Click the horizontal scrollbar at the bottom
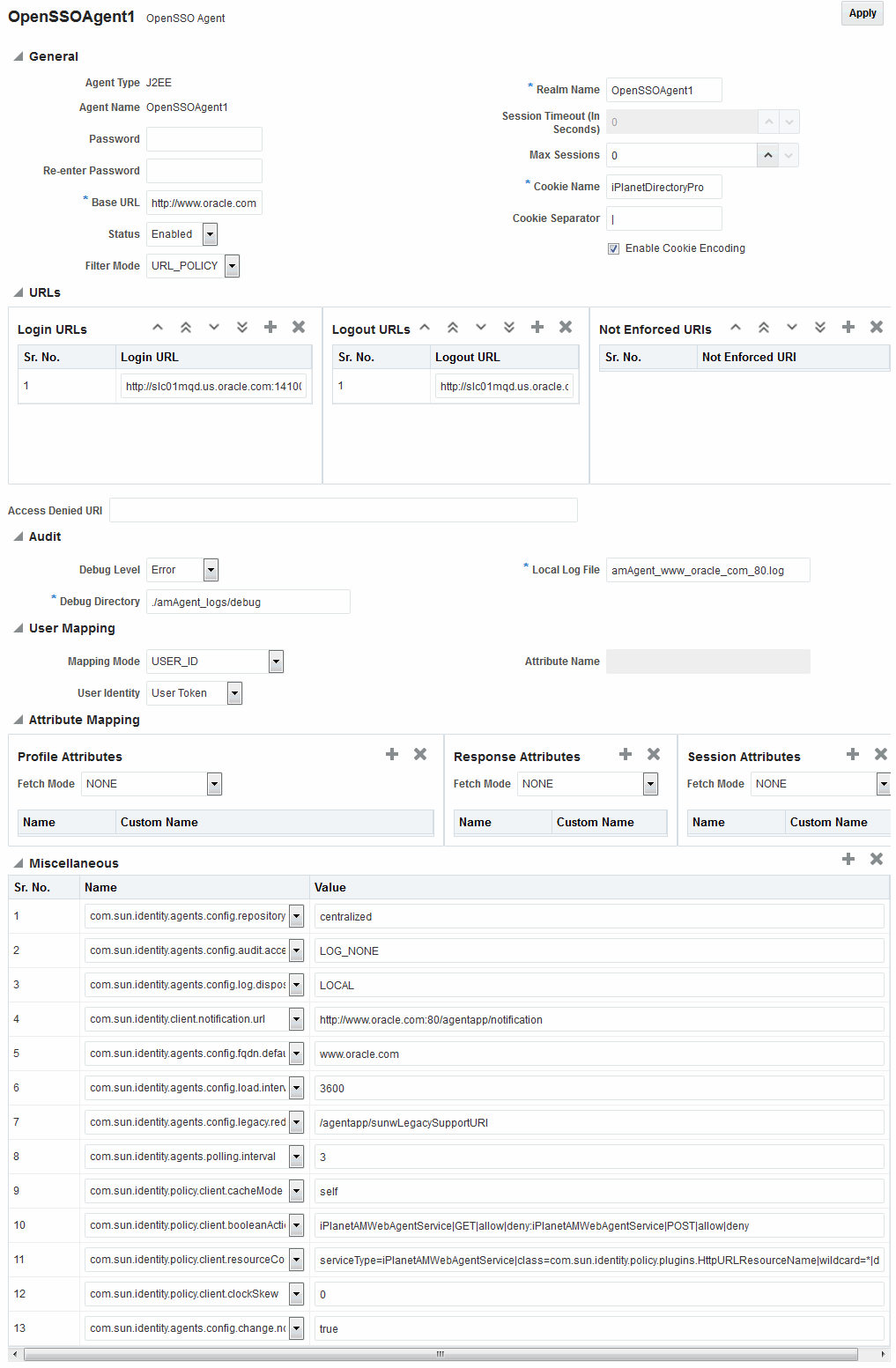This screenshot has height=1368, width=896. pyautogui.click(x=441, y=1354)
